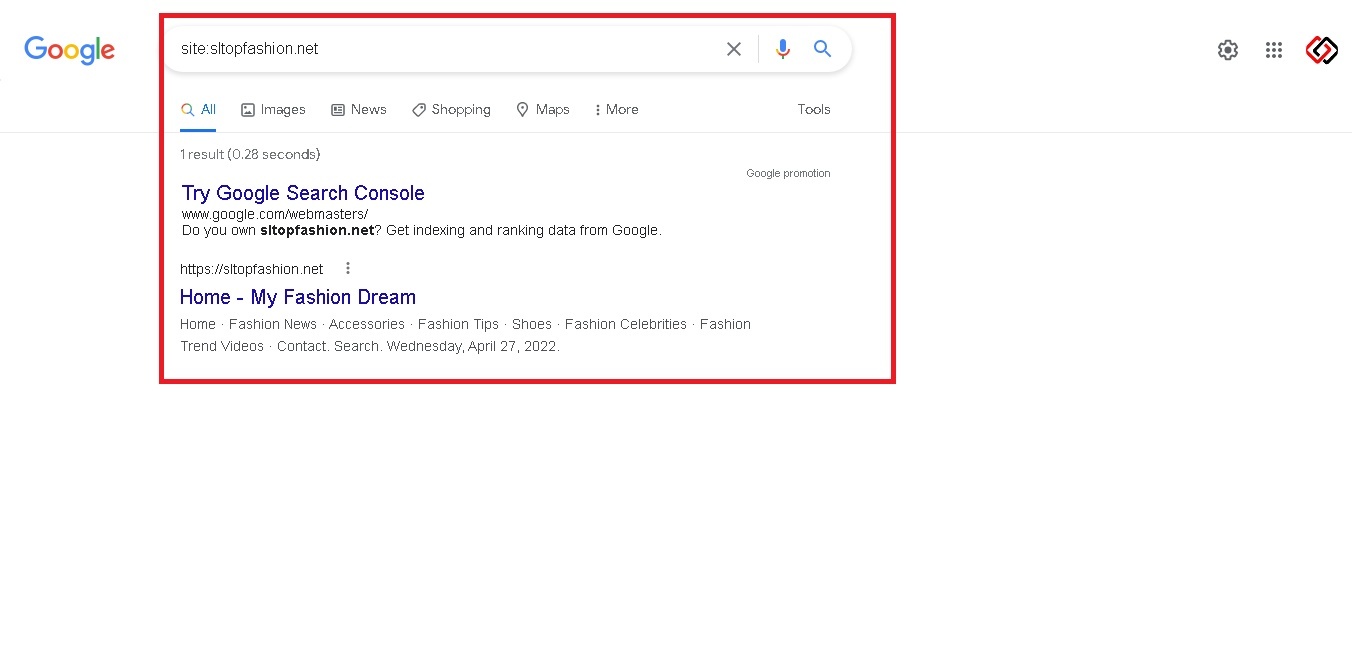Click the magnifying glass search button
Viewport: 1352px width, 662px height.
coord(822,49)
